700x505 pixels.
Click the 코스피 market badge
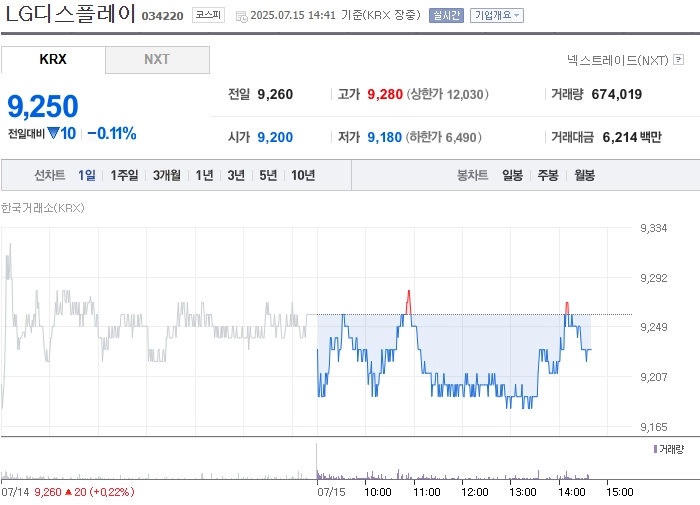(208, 15)
